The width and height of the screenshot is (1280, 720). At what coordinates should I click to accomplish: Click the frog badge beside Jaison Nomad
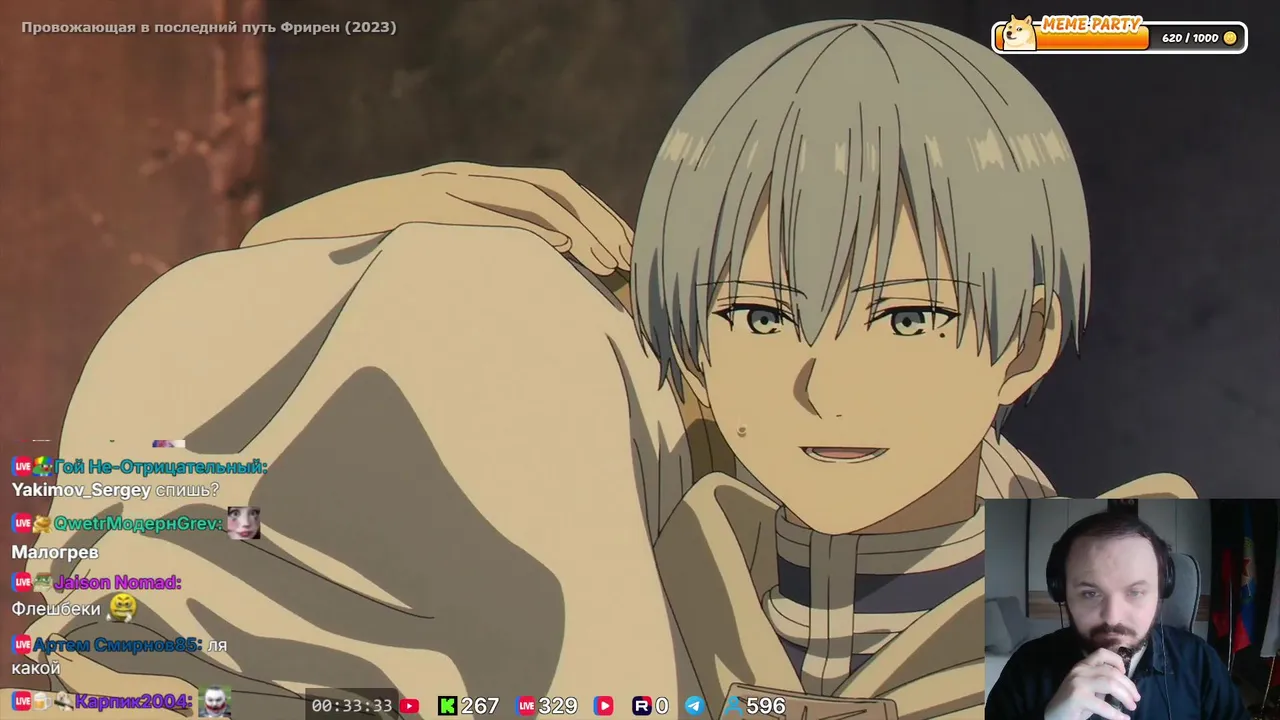pyautogui.click(x=43, y=582)
